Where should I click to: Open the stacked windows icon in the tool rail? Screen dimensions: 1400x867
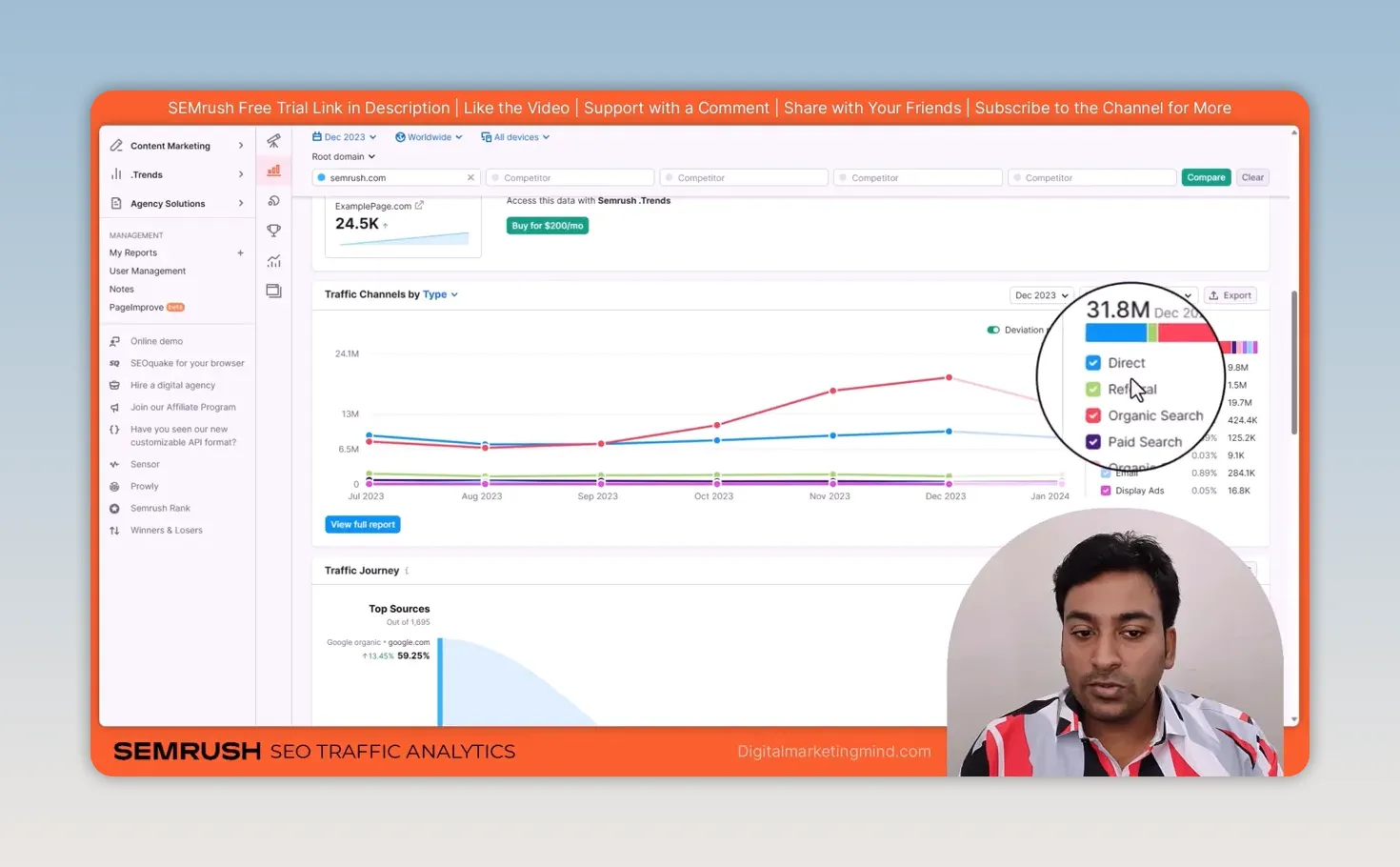(273, 291)
